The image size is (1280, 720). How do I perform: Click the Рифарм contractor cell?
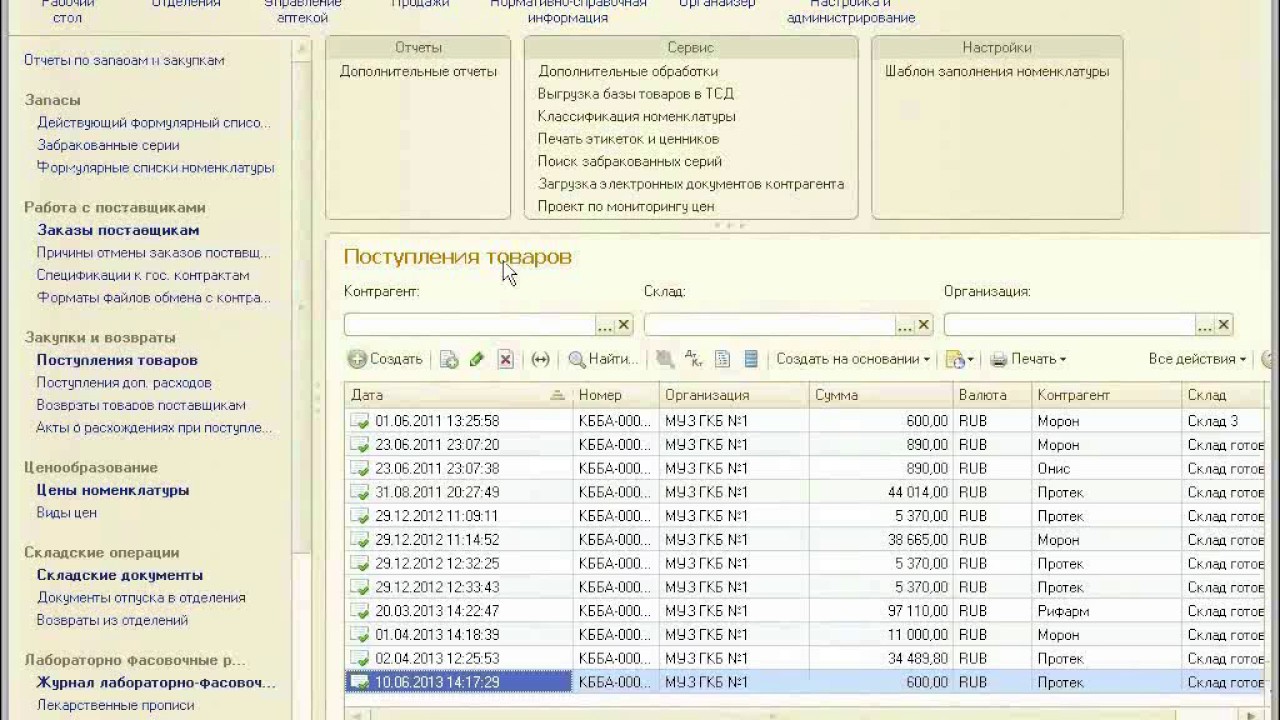[x=1106, y=611]
